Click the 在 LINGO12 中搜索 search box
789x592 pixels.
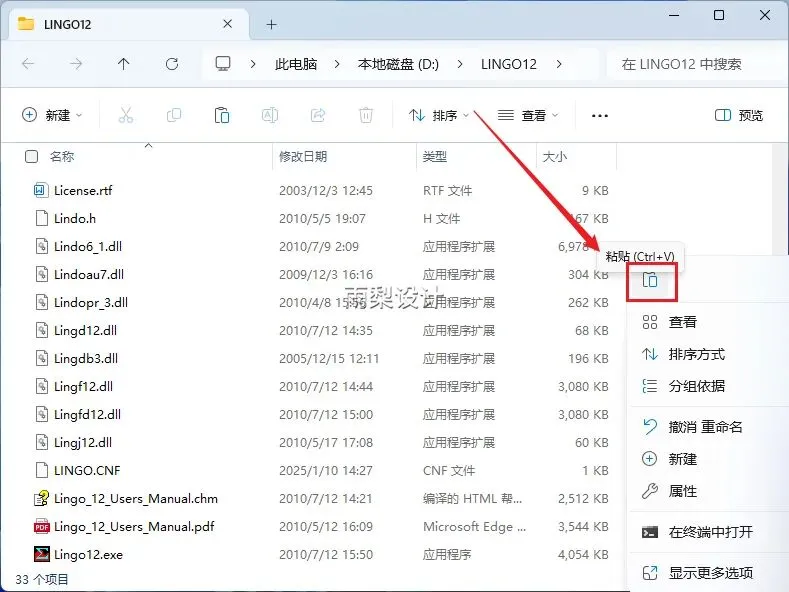tap(697, 64)
